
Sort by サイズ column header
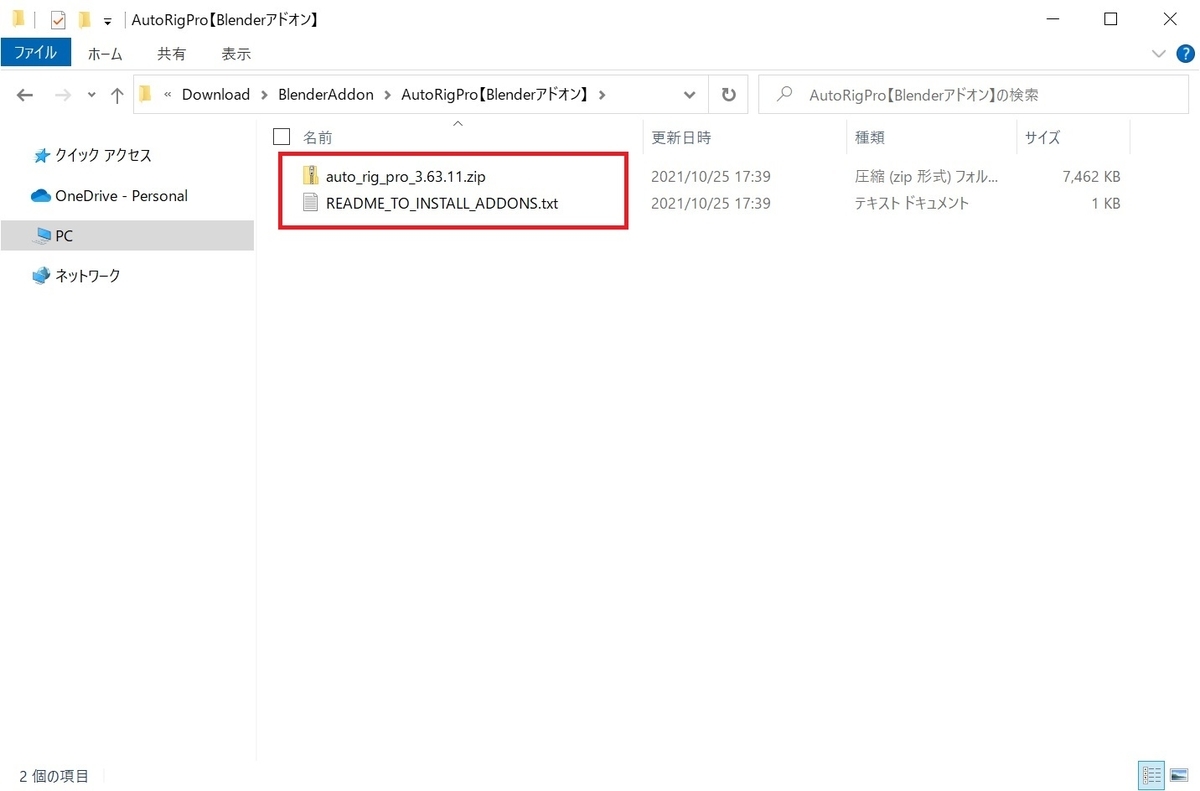1041,137
